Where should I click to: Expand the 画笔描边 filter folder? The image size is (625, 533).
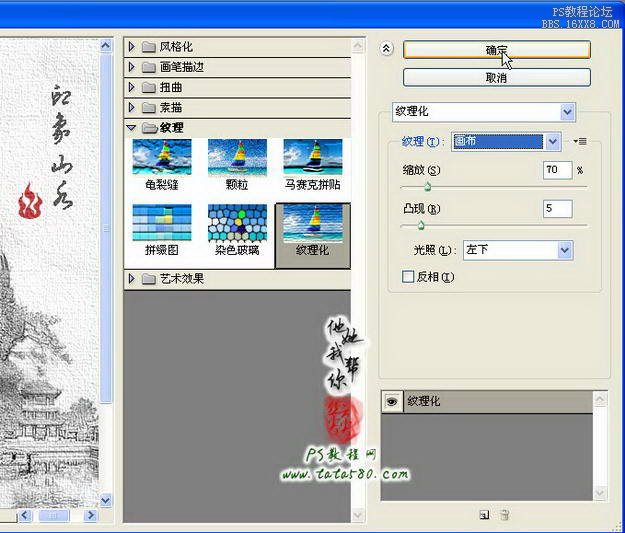[x=131, y=67]
